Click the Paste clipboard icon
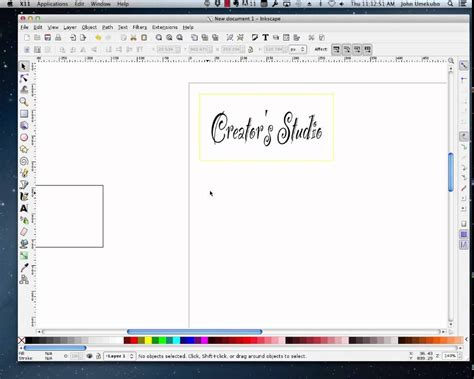 (x=144, y=38)
